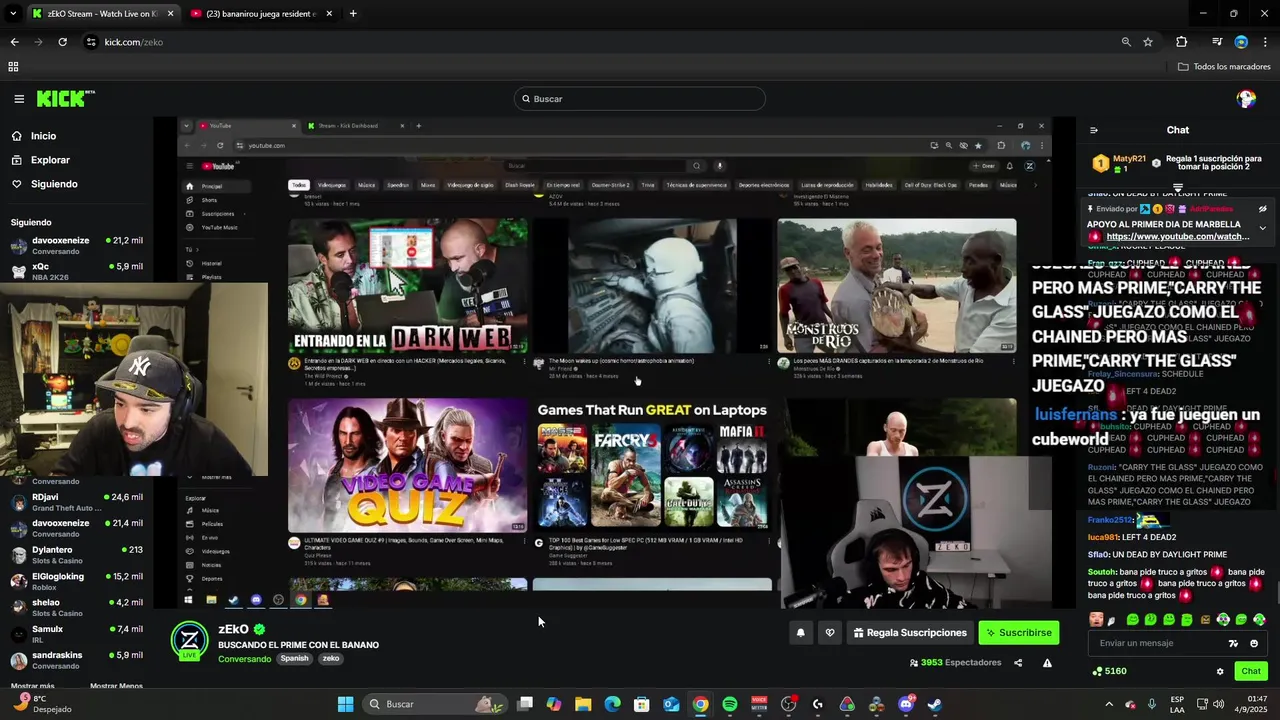Click the zoom magnifier icon in address bar

(1126, 42)
